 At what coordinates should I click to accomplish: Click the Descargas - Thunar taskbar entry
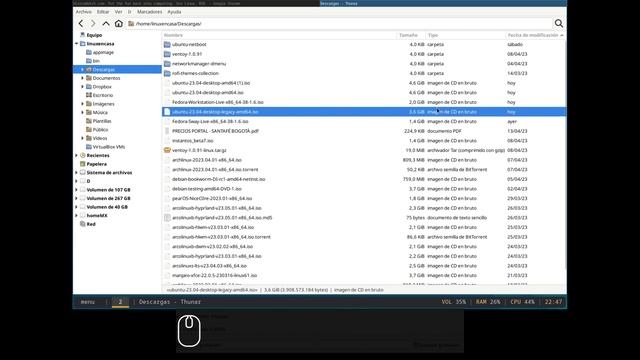point(170,302)
